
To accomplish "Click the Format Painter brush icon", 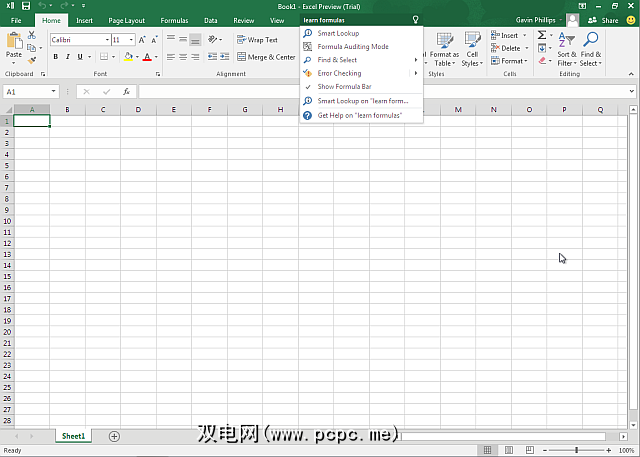I will [31, 60].
